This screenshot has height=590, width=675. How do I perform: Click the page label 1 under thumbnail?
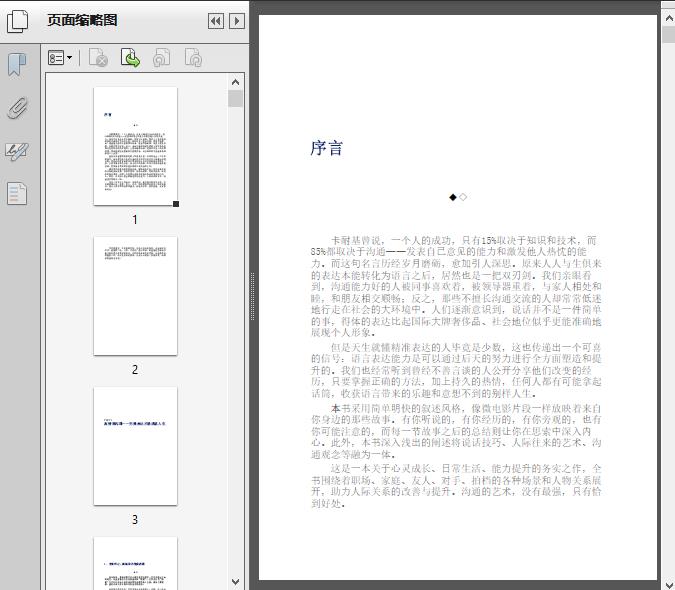click(135, 219)
